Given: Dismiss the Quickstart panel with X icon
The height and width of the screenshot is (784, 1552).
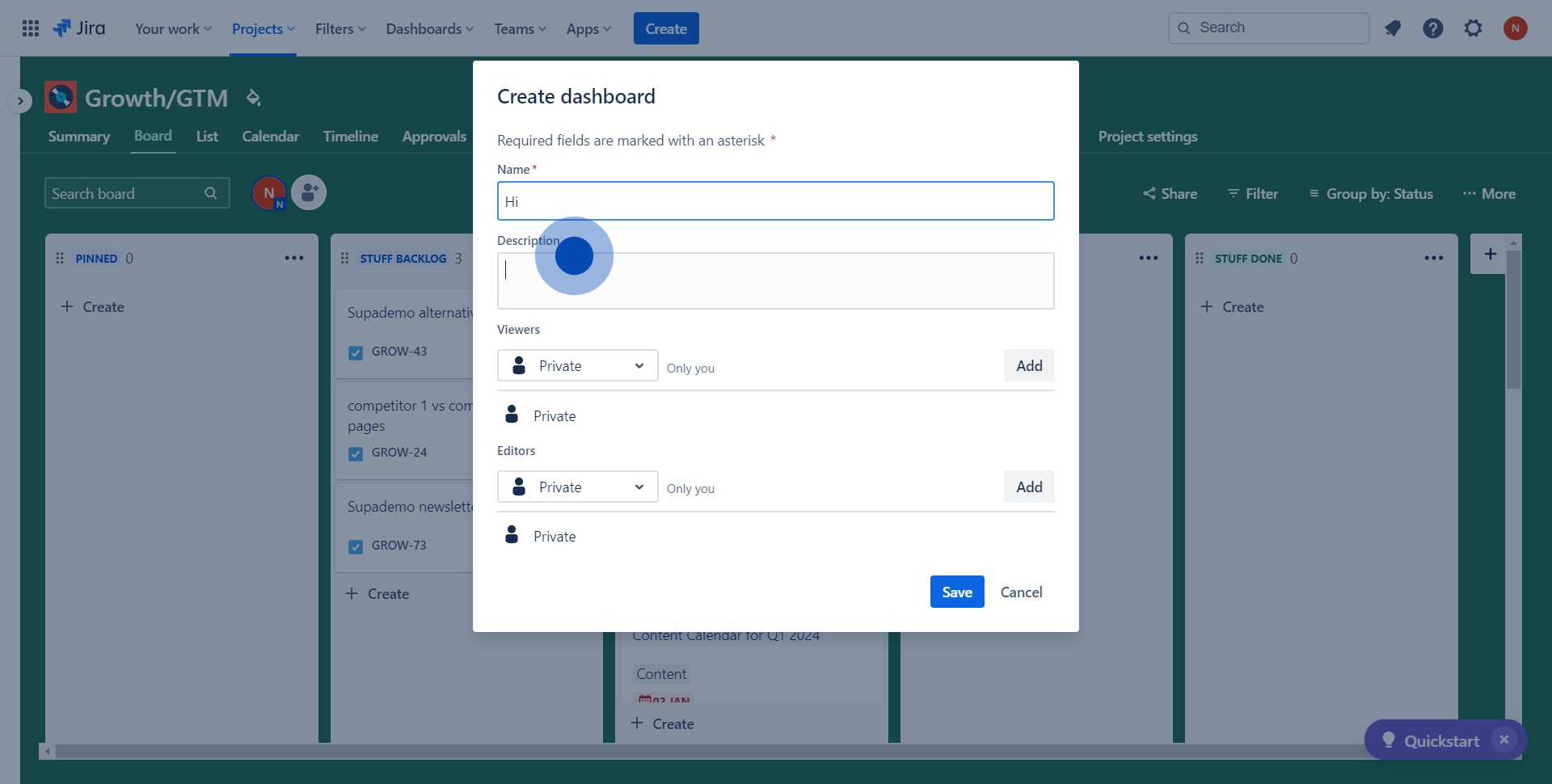Looking at the screenshot, I should [x=1503, y=740].
